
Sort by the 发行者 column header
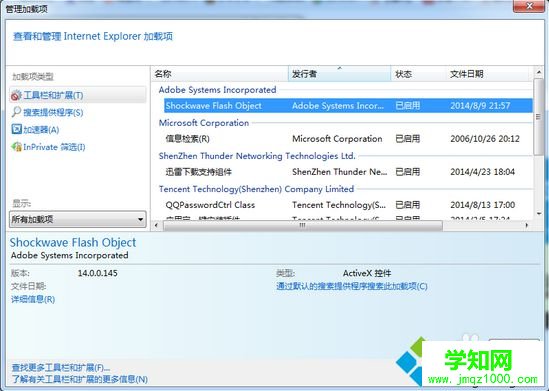point(339,74)
